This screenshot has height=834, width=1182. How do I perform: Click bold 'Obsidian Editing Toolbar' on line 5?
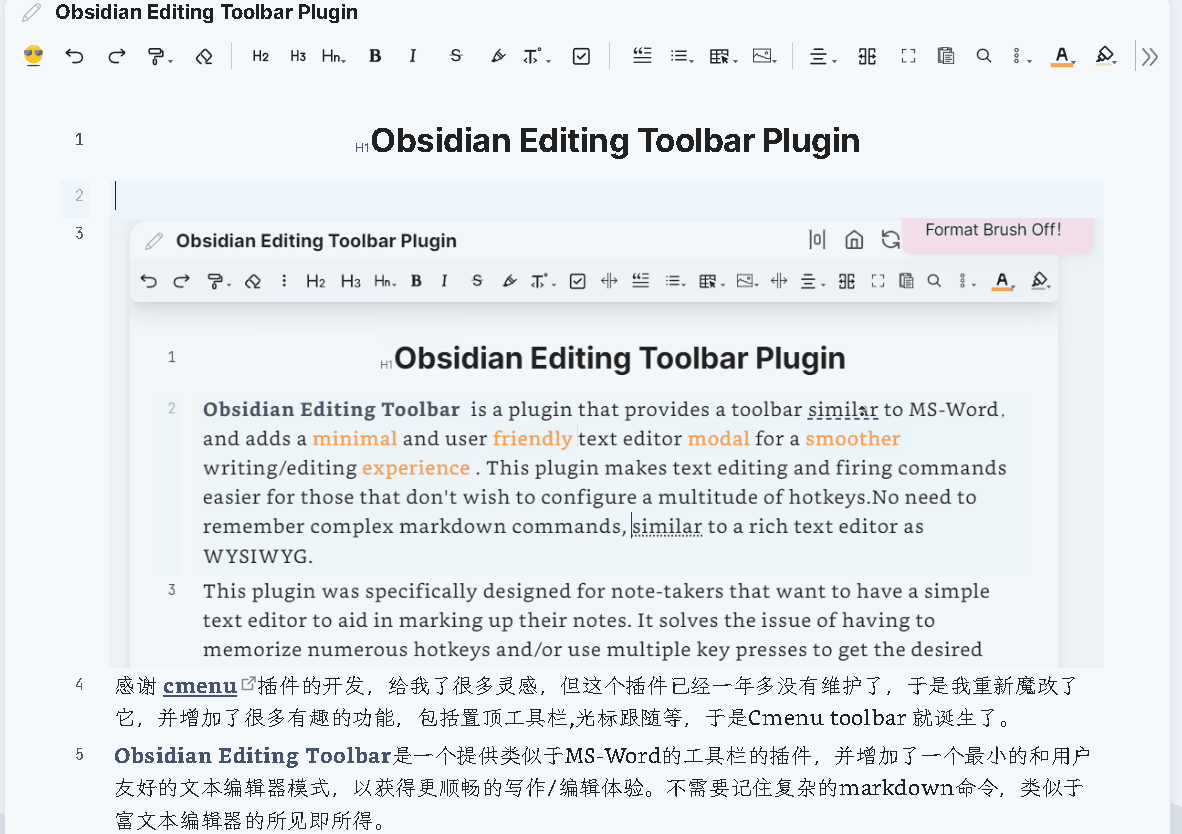253,756
